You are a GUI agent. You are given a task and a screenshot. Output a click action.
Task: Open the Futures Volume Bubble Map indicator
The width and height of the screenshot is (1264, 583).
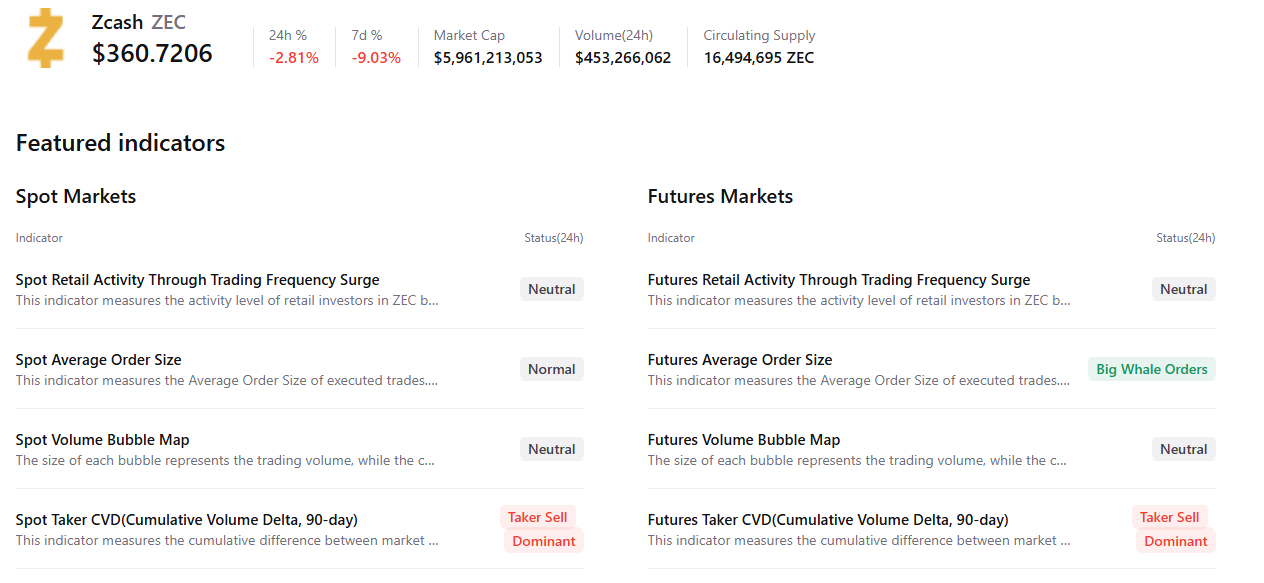click(x=743, y=440)
